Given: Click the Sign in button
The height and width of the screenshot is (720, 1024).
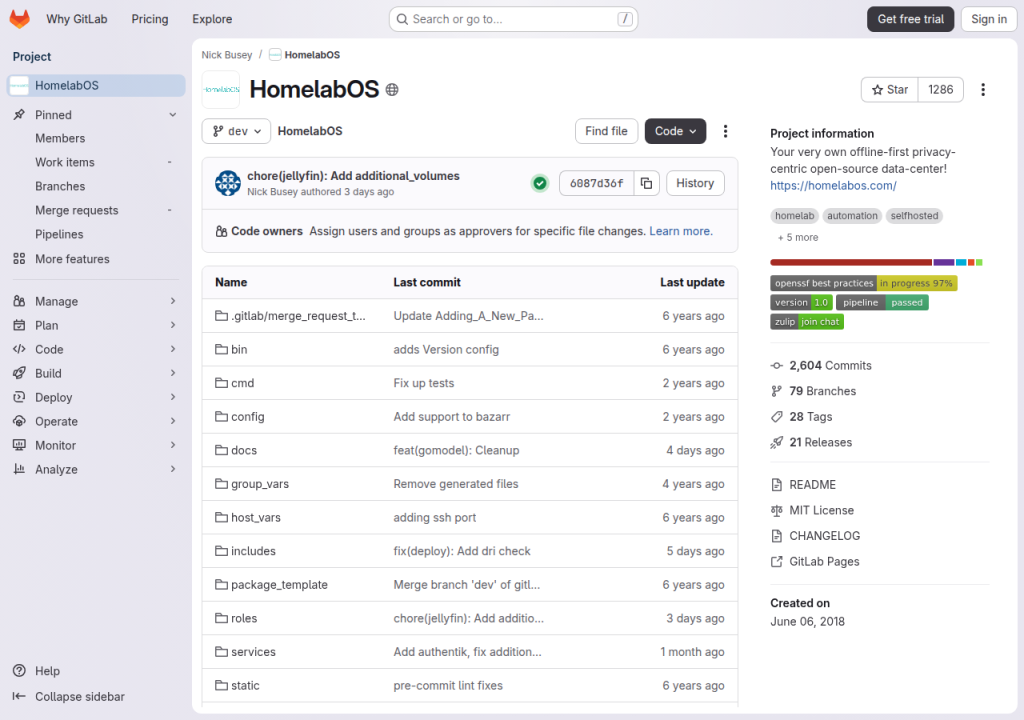Looking at the screenshot, I should [989, 19].
